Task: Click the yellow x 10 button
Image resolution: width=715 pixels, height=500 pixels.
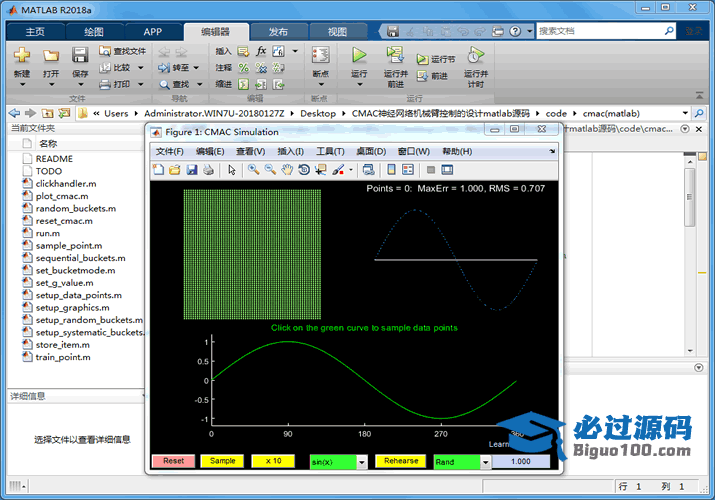Action: pyautogui.click(x=273, y=461)
